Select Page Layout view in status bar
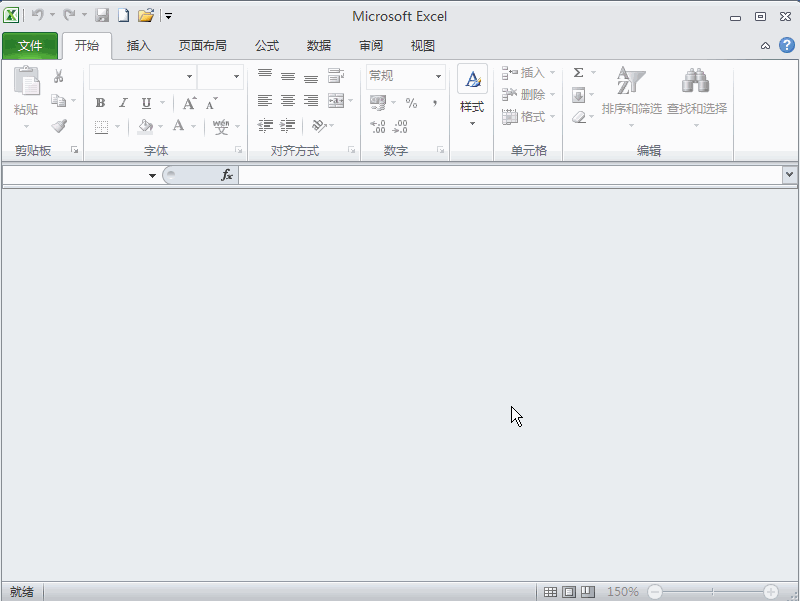 coord(569,592)
